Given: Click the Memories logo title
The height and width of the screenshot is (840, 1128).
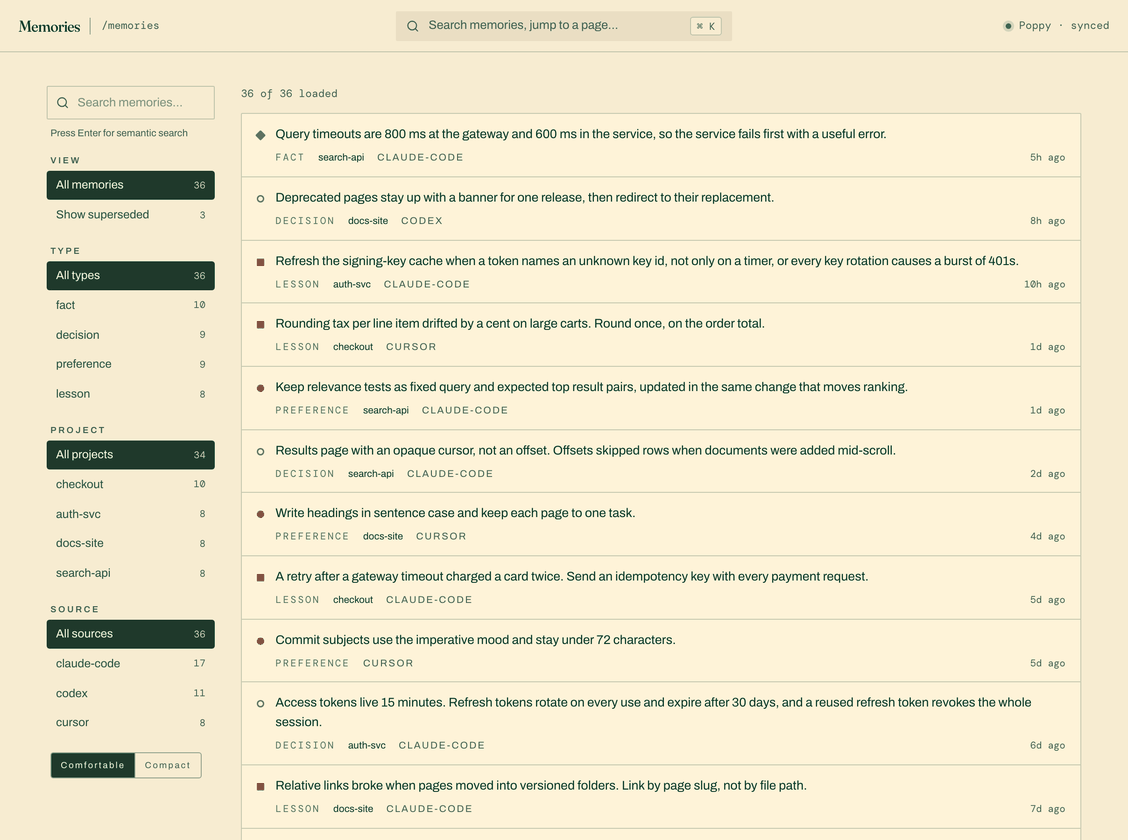Looking at the screenshot, I should pos(49,27).
